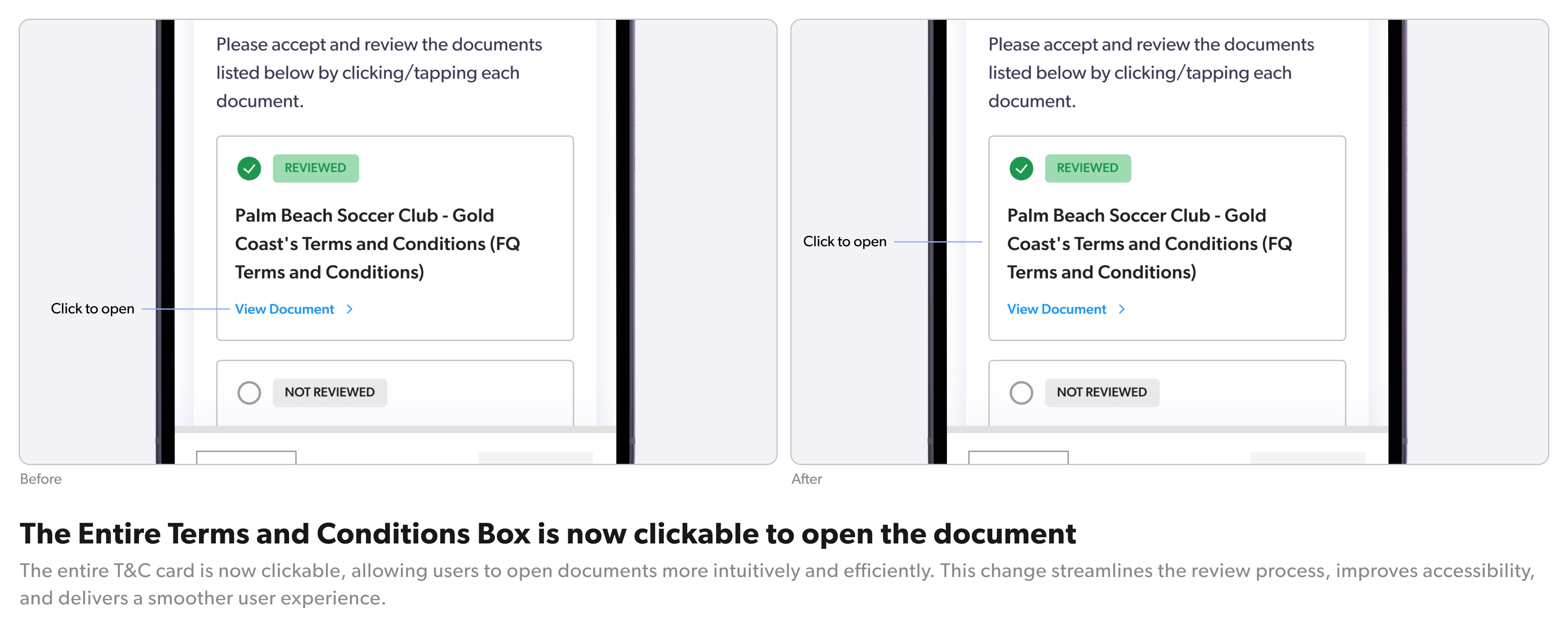1568x633 pixels.
Task: Click outlined bottom button in Before panel
Action: (246, 458)
